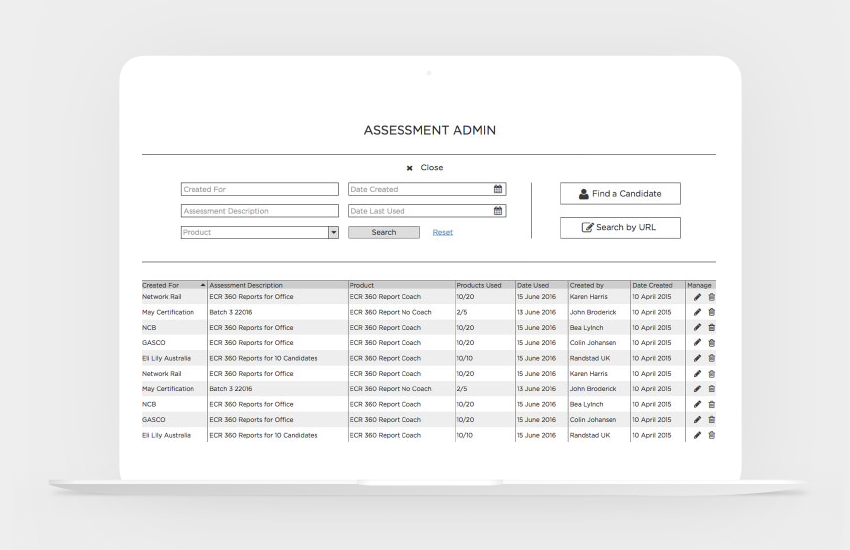Select the first Karen Harris cell
The height and width of the screenshot is (550, 850).
tap(589, 297)
